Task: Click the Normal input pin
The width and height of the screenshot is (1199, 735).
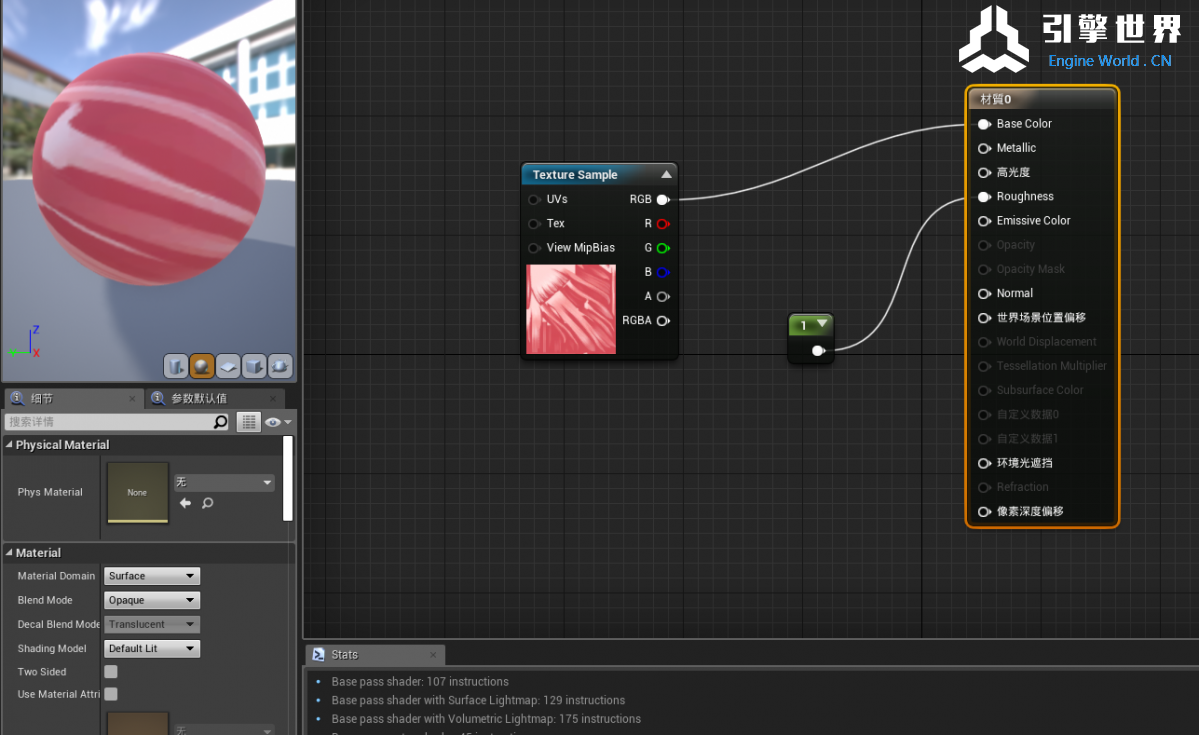Action: [984, 294]
